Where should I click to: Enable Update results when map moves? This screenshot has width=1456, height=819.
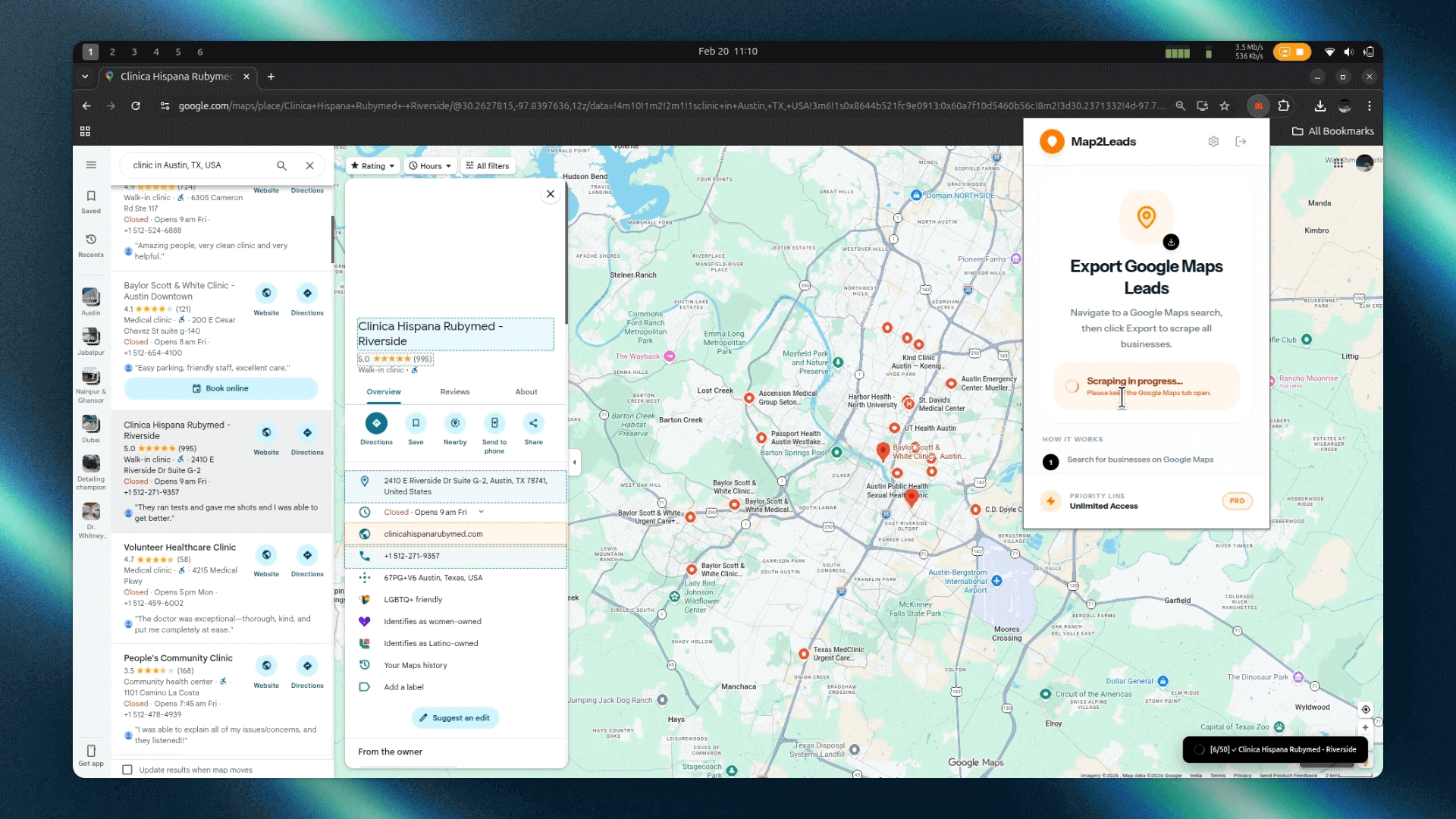tap(127, 770)
